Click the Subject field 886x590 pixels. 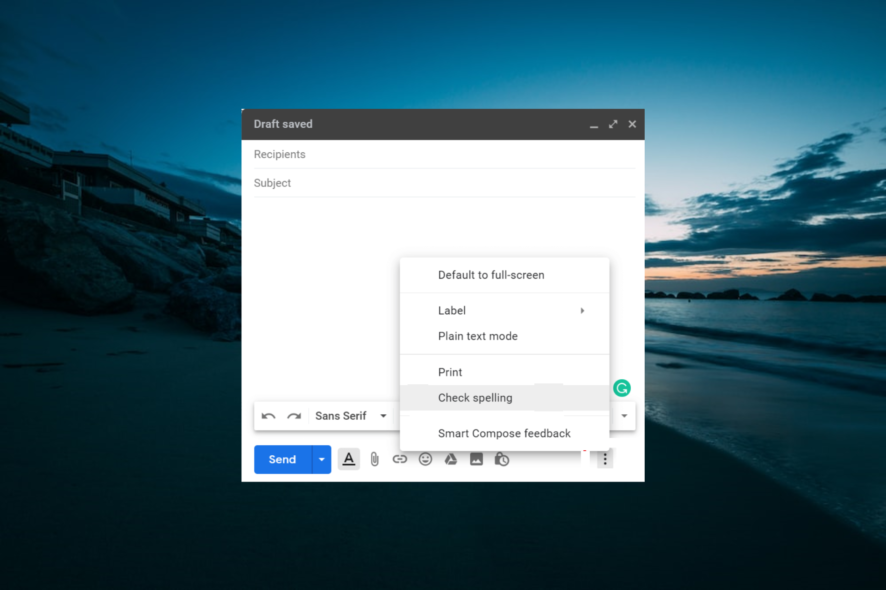coord(444,183)
